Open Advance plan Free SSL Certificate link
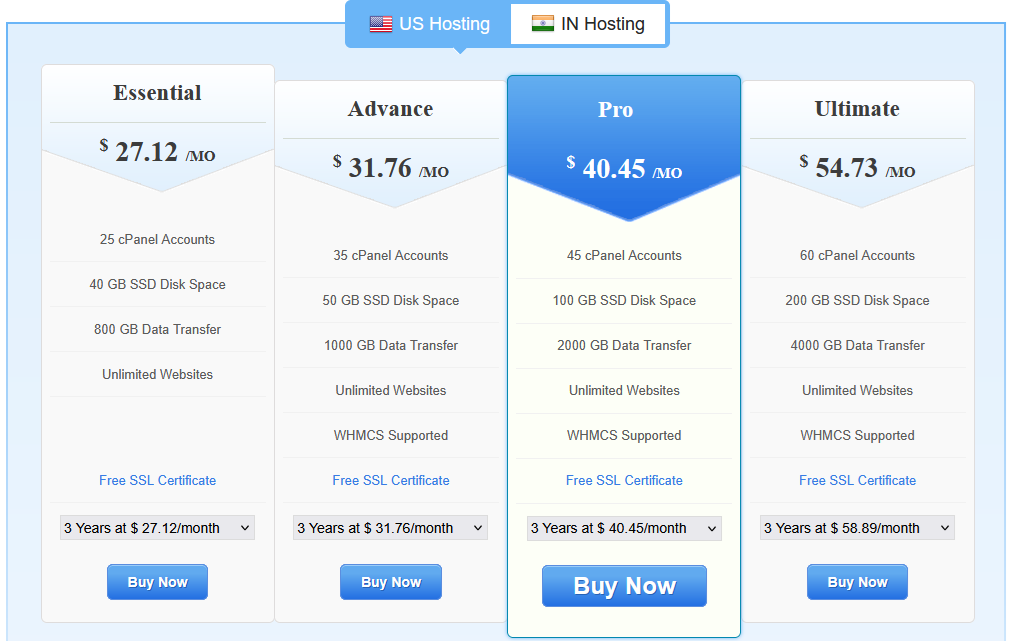The width and height of the screenshot is (1018, 641). point(391,480)
